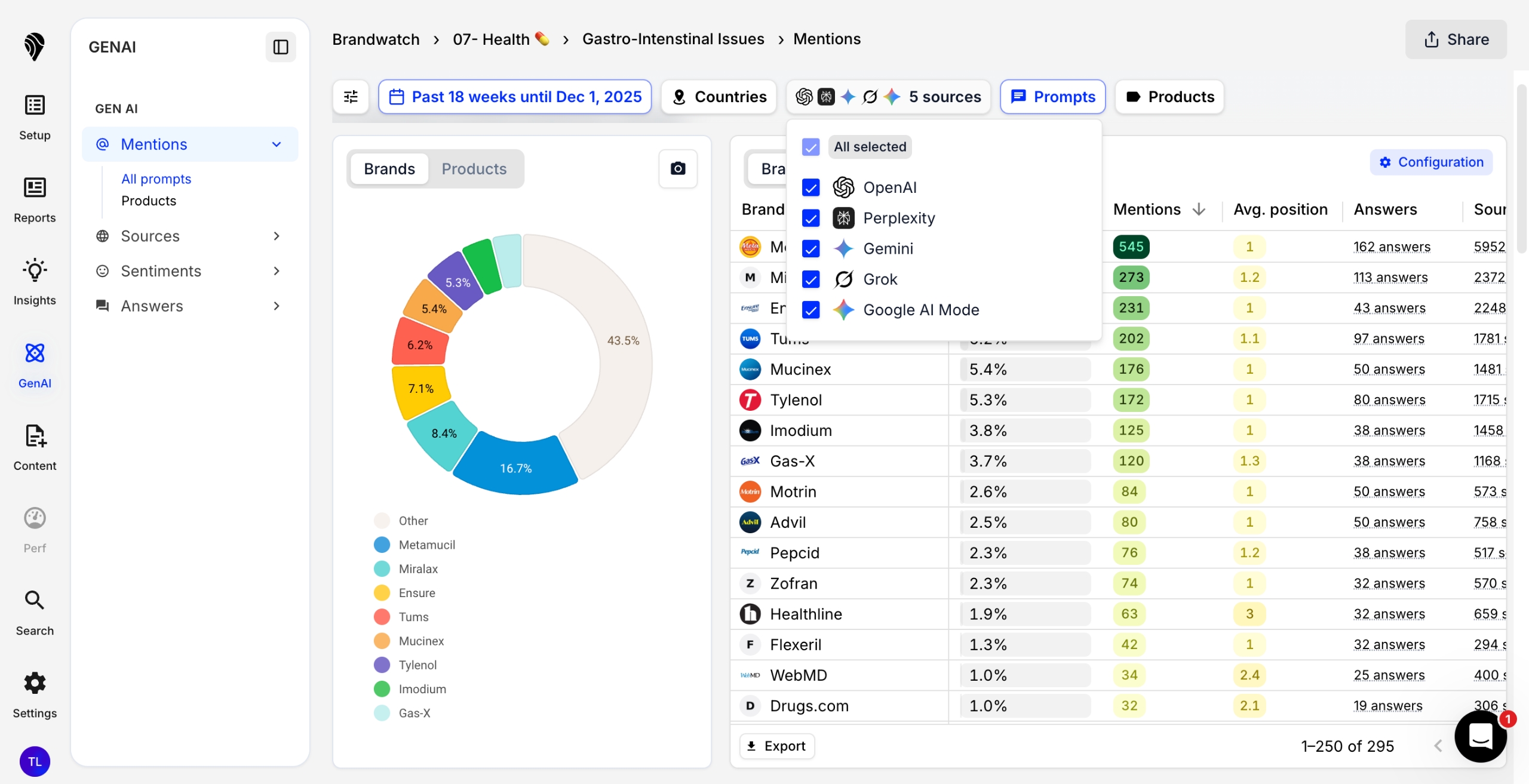The image size is (1529, 784).
Task: Collapse the GENAI sidebar panel
Action: (281, 47)
